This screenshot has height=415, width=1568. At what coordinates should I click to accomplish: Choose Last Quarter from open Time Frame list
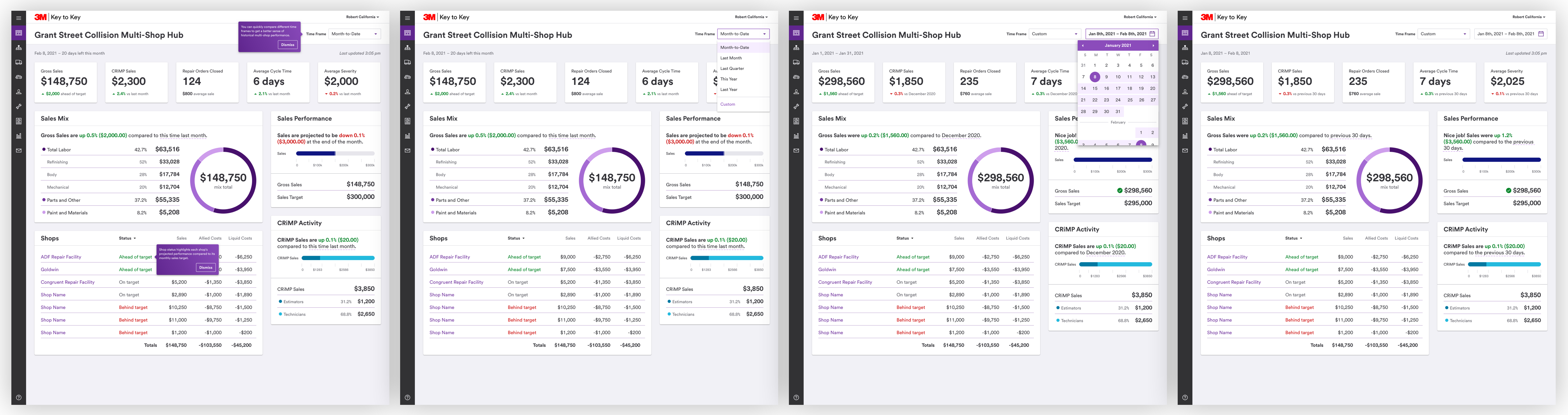(x=732, y=68)
